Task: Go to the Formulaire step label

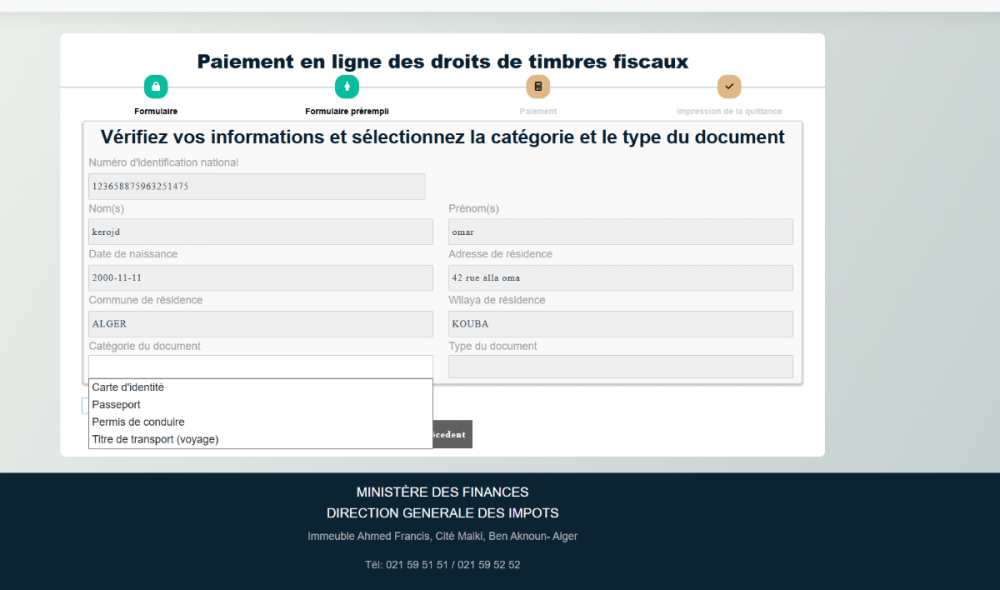Action: (156, 111)
